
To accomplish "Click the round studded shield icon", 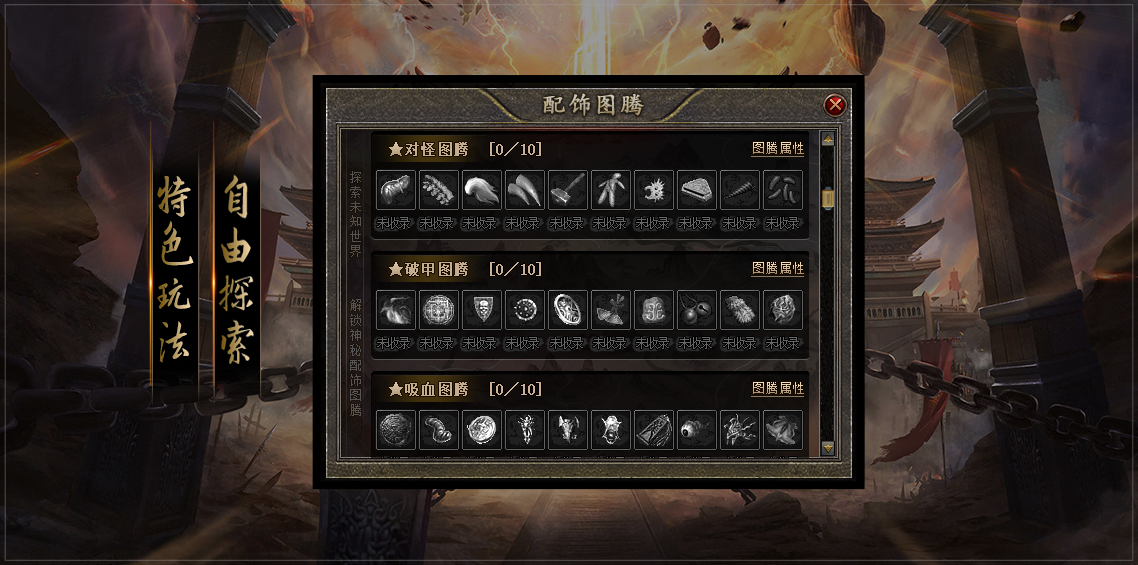I will 525,310.
